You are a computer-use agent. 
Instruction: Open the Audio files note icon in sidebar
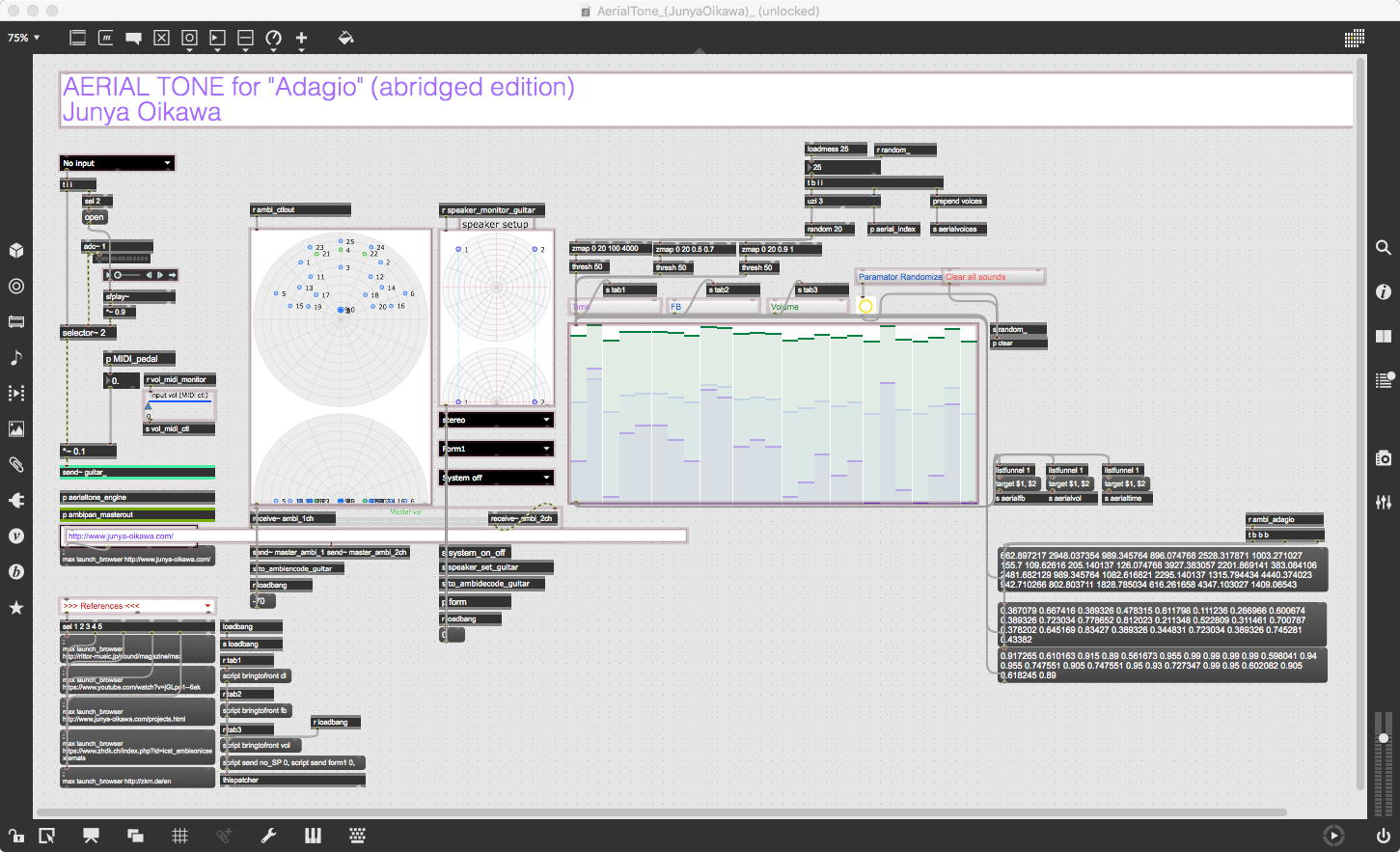16,357
